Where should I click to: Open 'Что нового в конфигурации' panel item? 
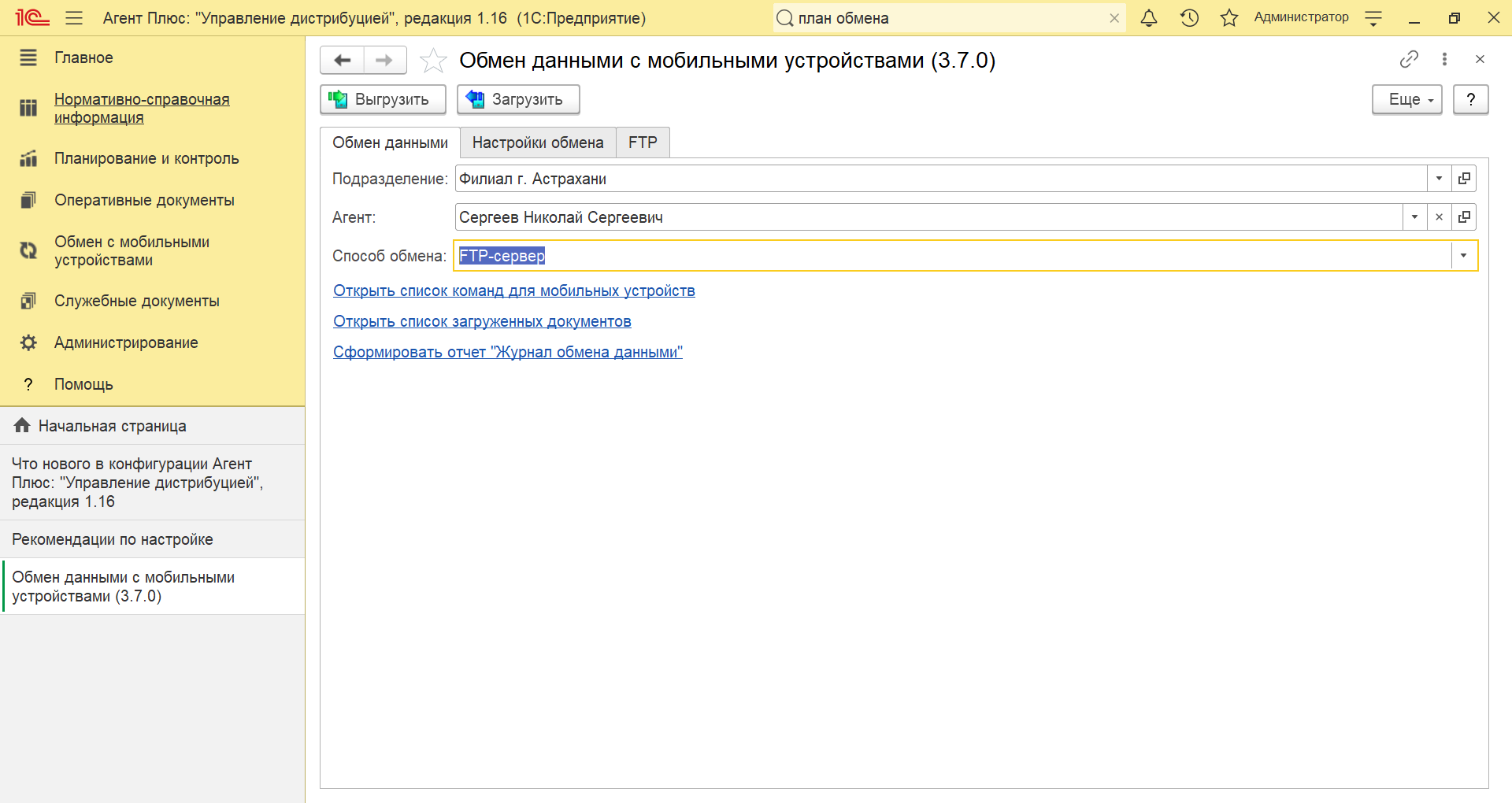pyautogui.click(x=152, y=483)
